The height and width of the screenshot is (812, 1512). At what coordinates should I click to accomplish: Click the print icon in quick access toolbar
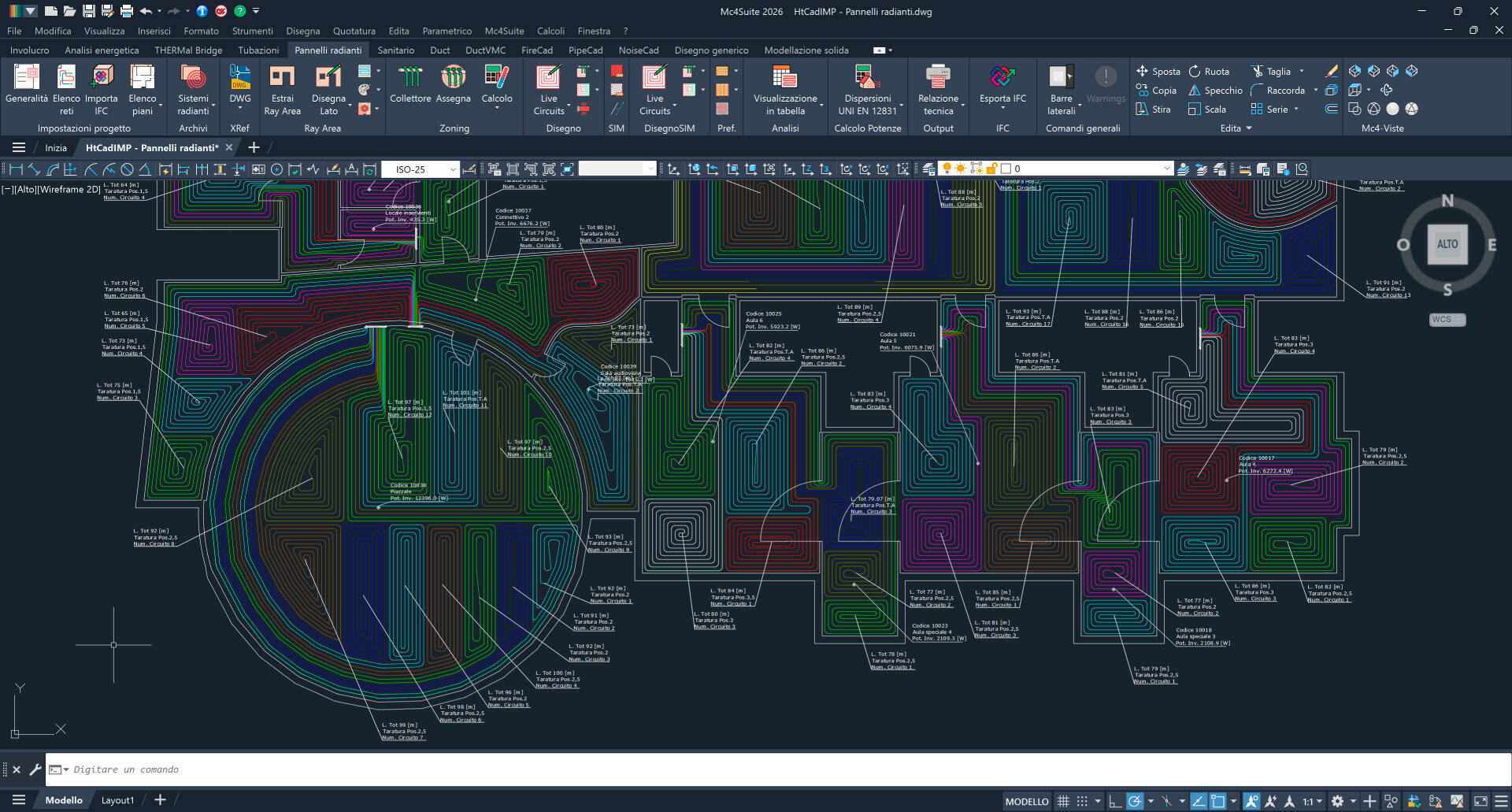[126, 11]
